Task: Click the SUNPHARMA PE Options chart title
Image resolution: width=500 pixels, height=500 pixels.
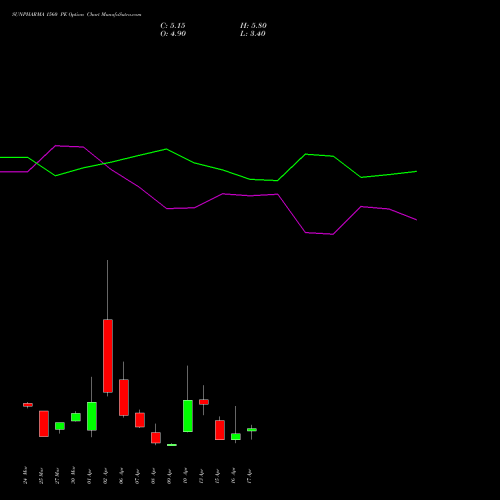Action: [76, 15]
